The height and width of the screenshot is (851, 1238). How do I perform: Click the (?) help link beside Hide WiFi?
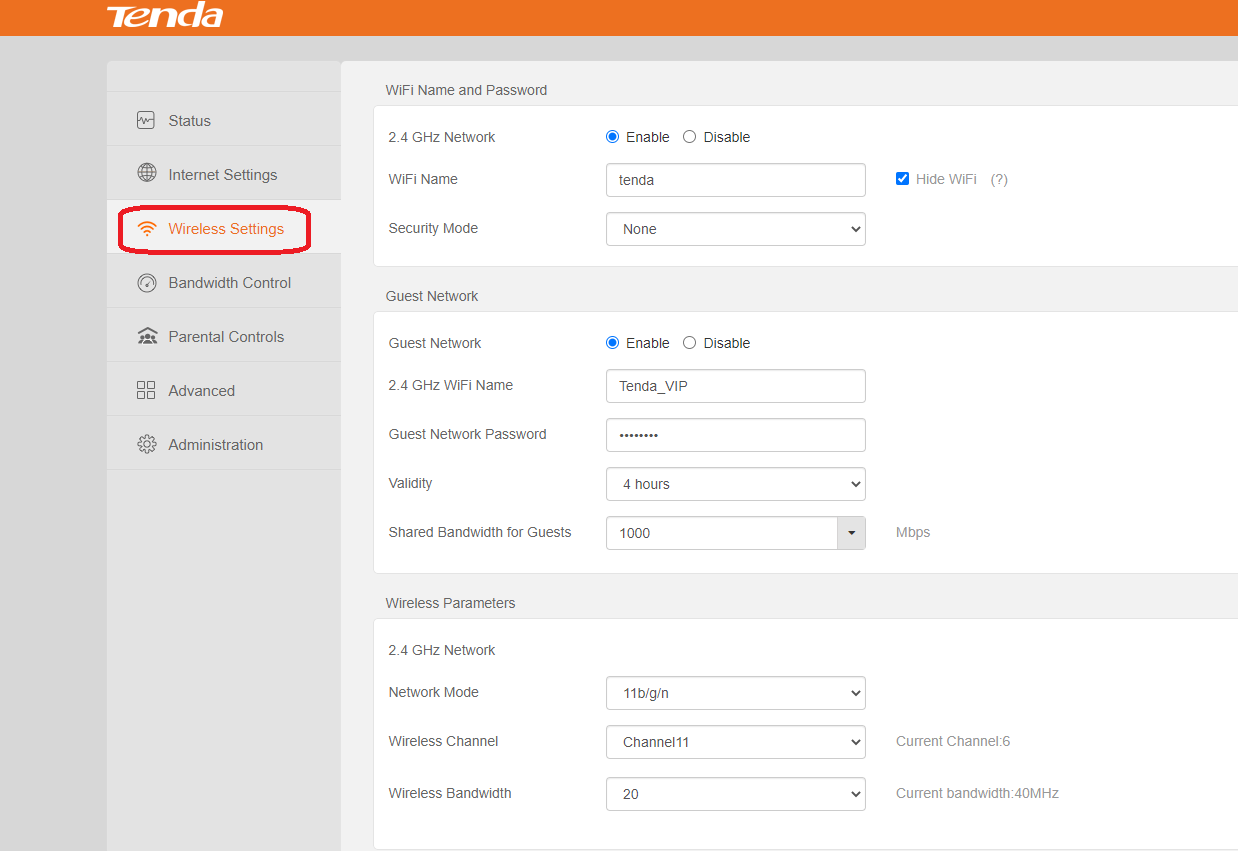[998, 180]
